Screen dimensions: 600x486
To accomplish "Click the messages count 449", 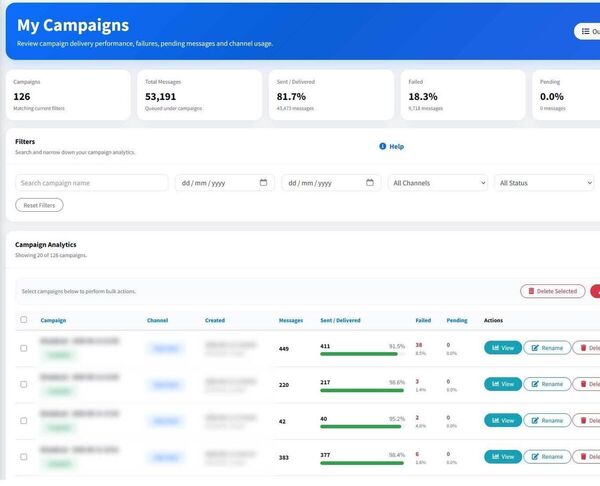I will pos(284,349).
